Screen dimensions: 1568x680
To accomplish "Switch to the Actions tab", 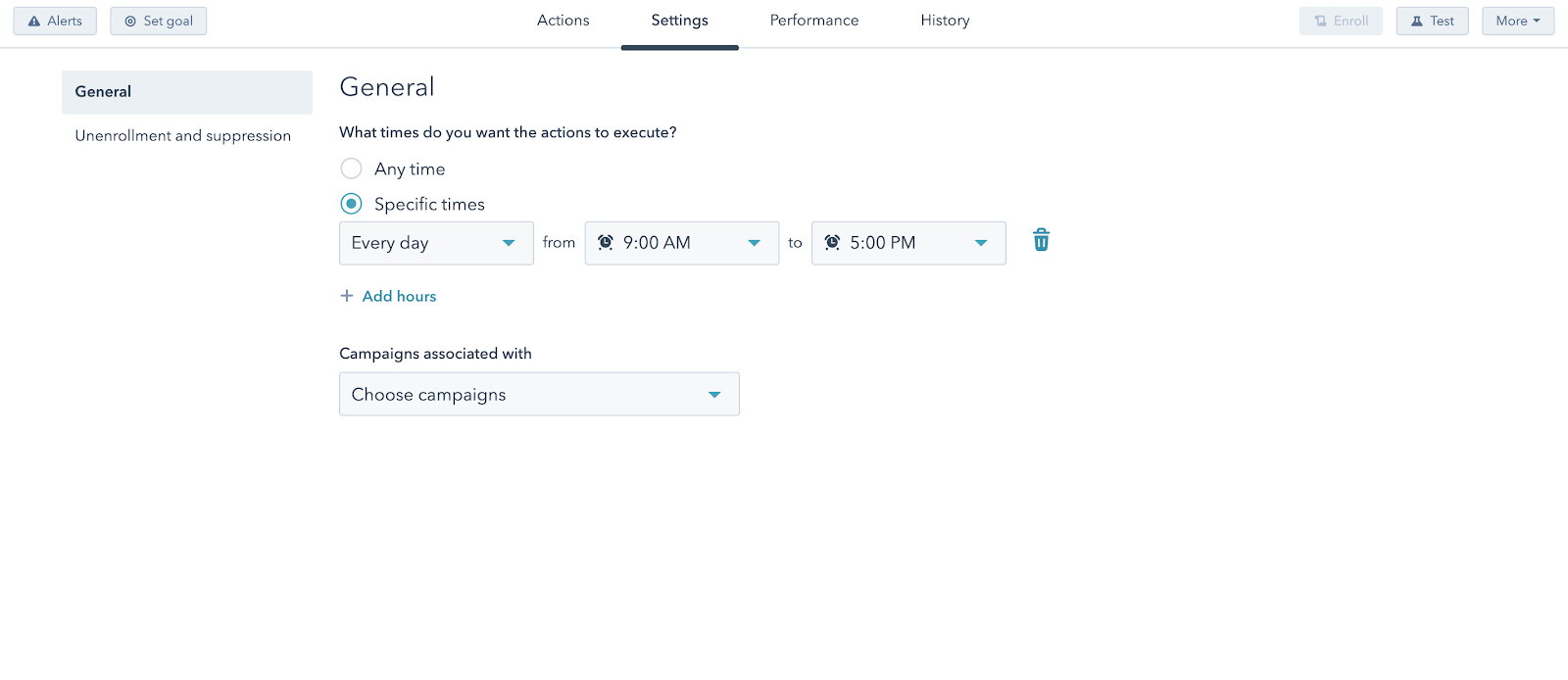I will coord(563,21).
